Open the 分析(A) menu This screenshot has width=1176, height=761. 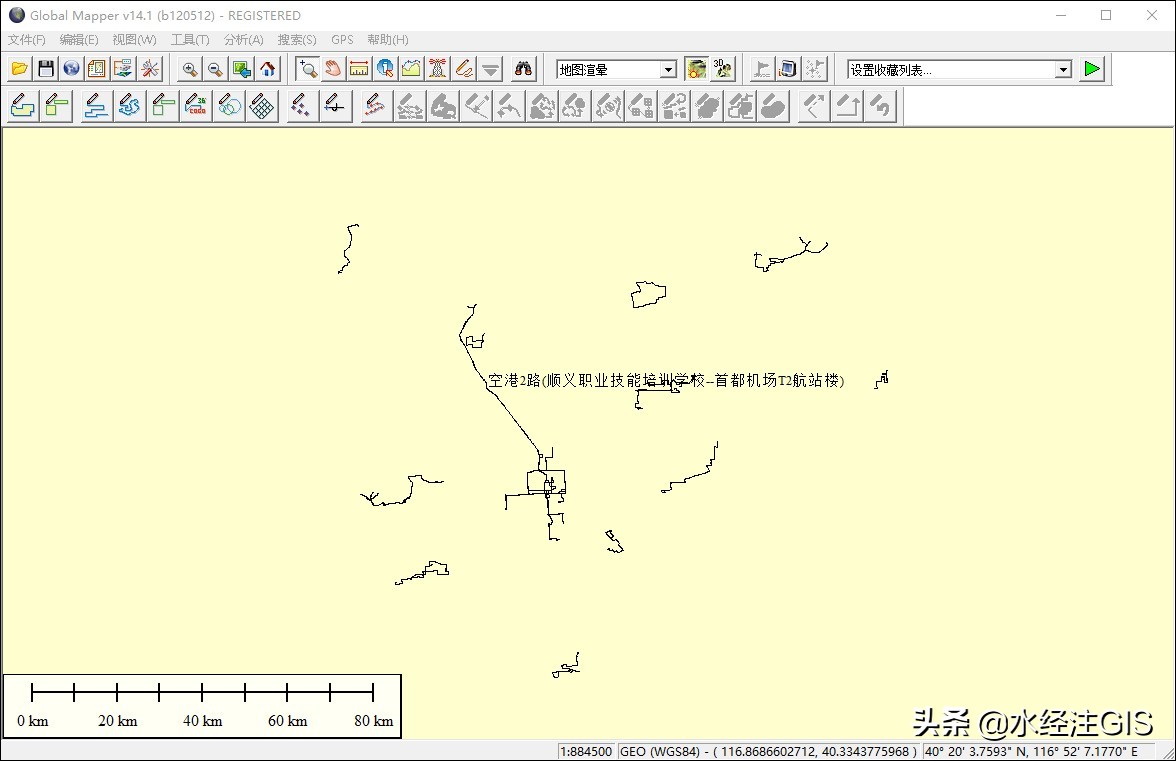tap(243, 40)
